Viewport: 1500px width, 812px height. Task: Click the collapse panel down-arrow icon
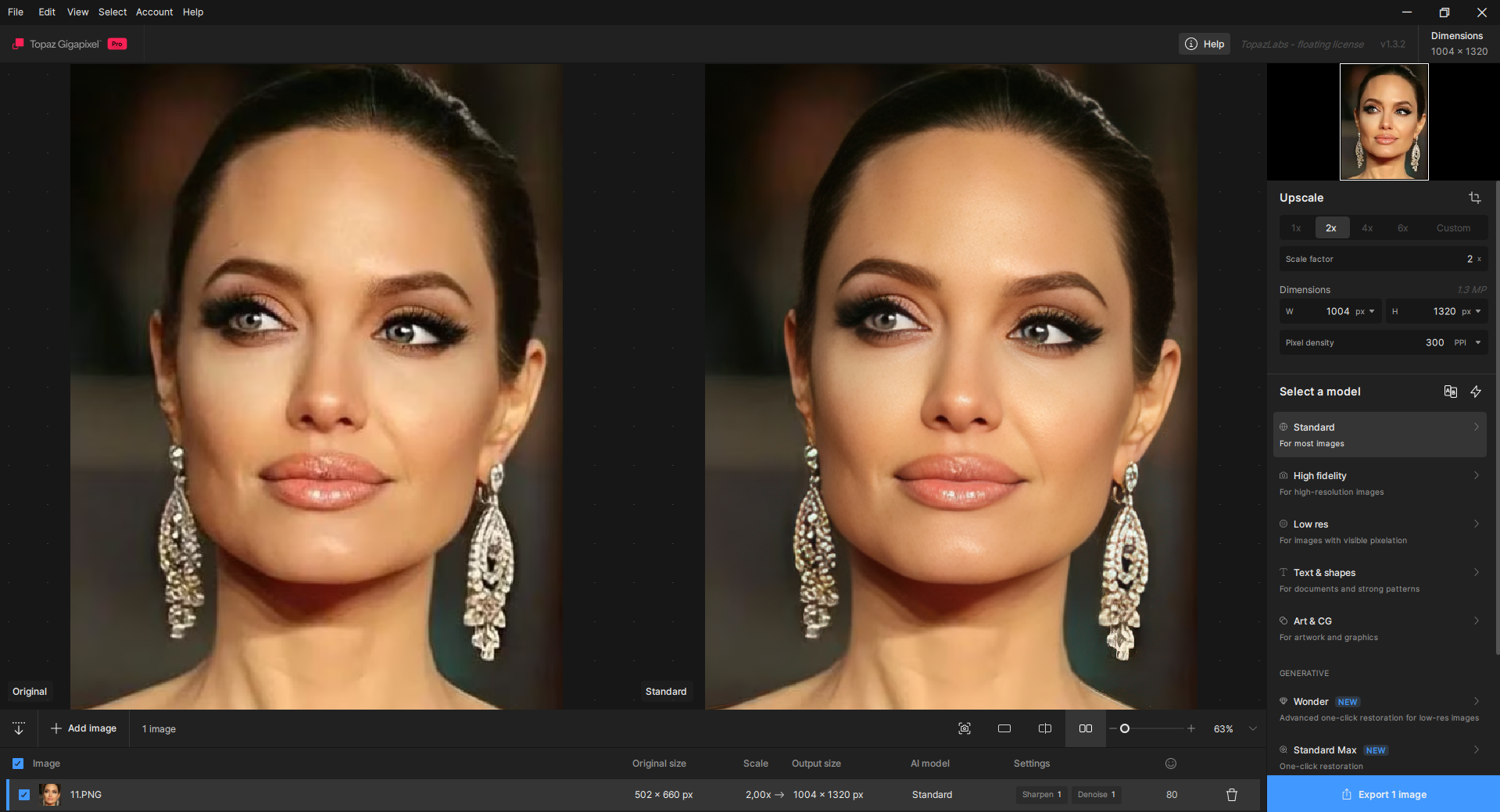point(19,728)
